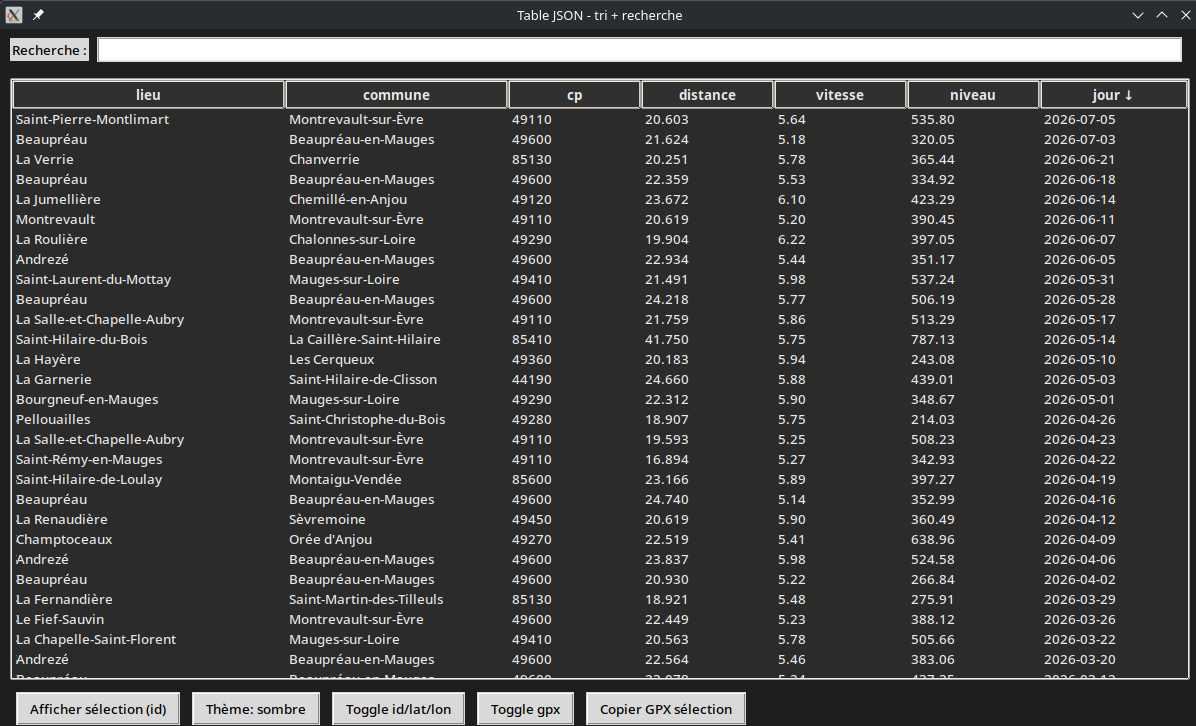Click commune cell Orée d'Anjou

click(x=330, y=540)
